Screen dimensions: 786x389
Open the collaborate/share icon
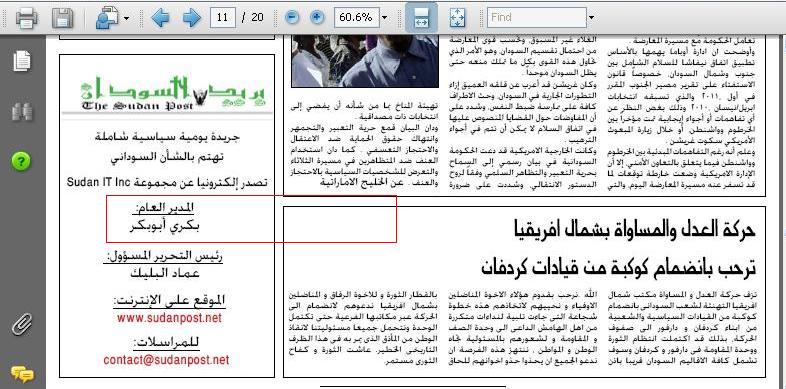coord(107,18)
